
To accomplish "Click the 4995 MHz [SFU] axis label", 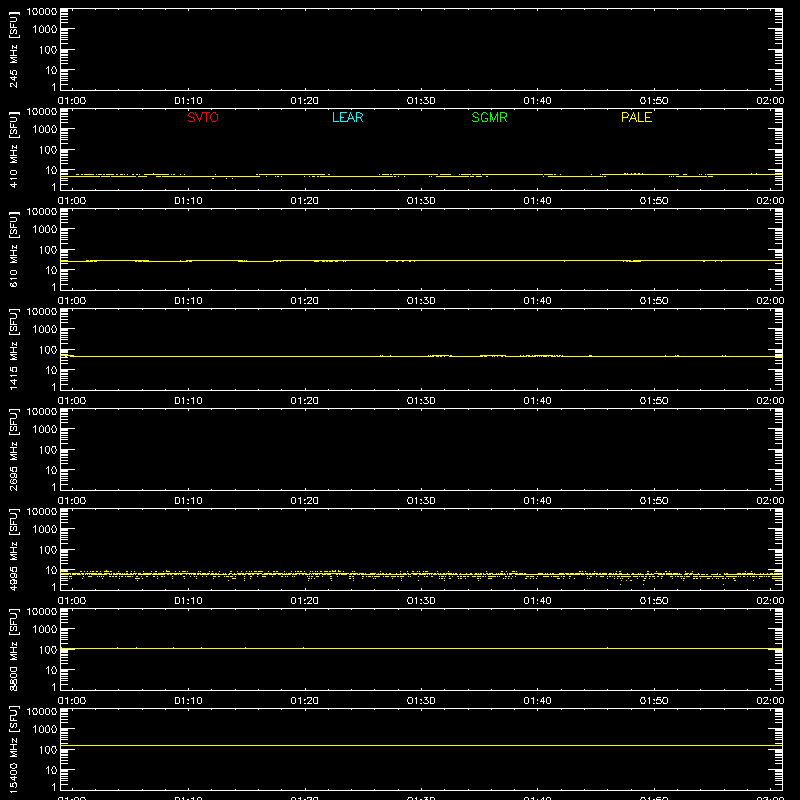I will 13,549.
